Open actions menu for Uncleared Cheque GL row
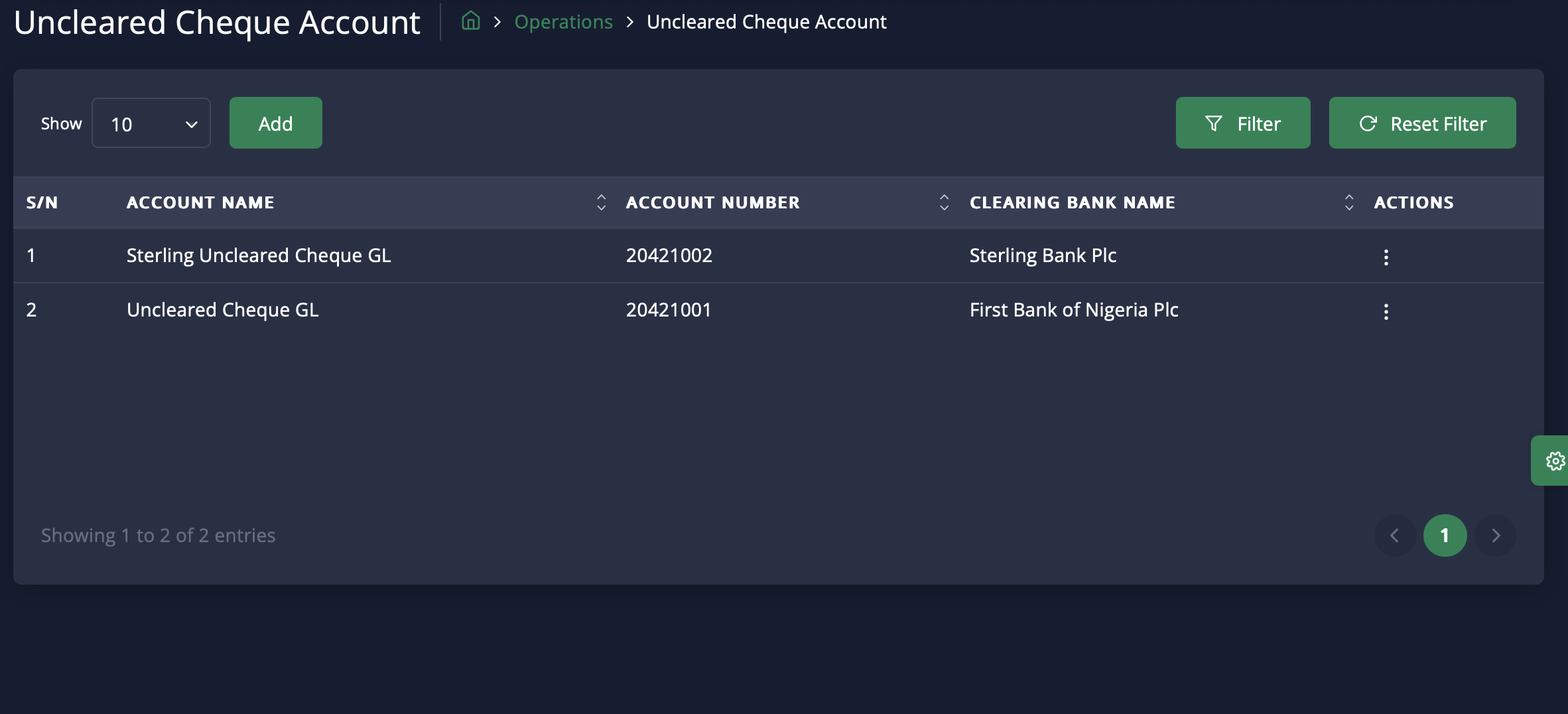The image size is (1568, 714). point(1386,312)
